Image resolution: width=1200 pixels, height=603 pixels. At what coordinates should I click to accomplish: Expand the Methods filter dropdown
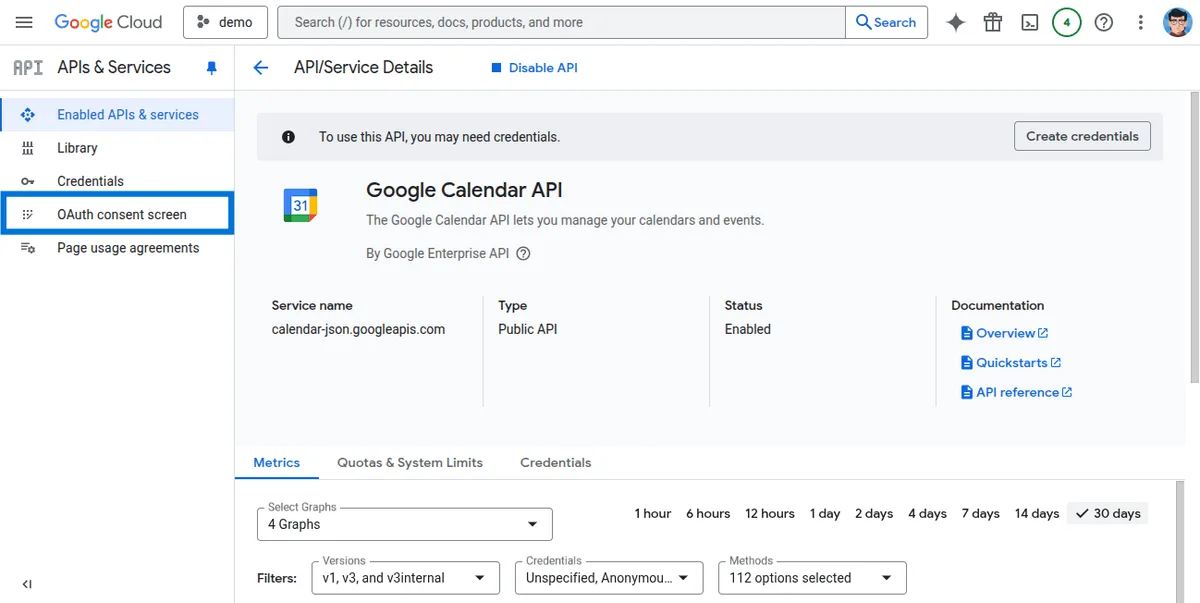(x=812, y=577)
